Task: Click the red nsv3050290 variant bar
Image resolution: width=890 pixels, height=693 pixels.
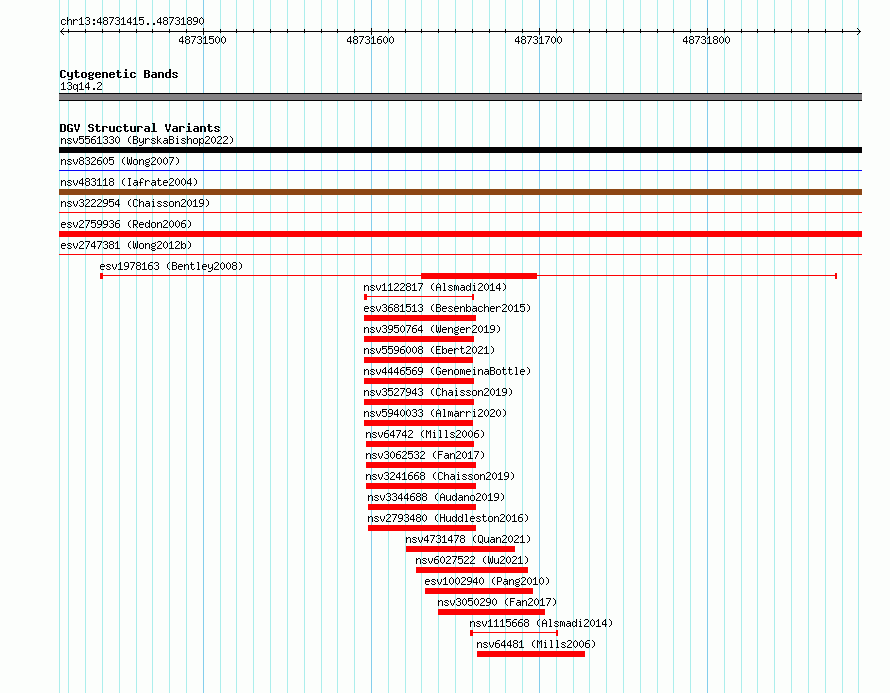Action: tap(492, 612)
